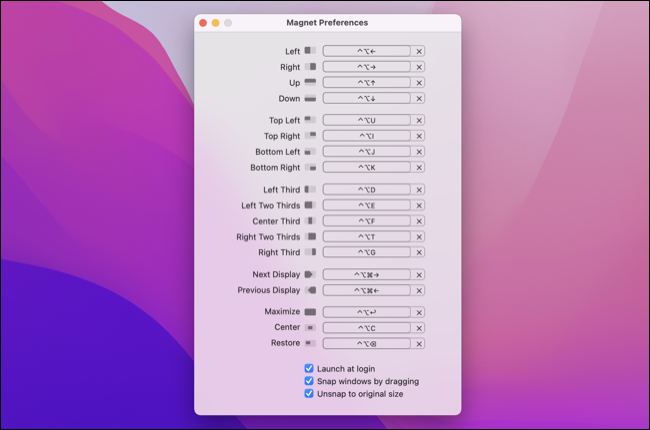The width and height of the screenshot is (650, 430).
Task: Edit the Up shortcut field
Action: coord(367,83)
